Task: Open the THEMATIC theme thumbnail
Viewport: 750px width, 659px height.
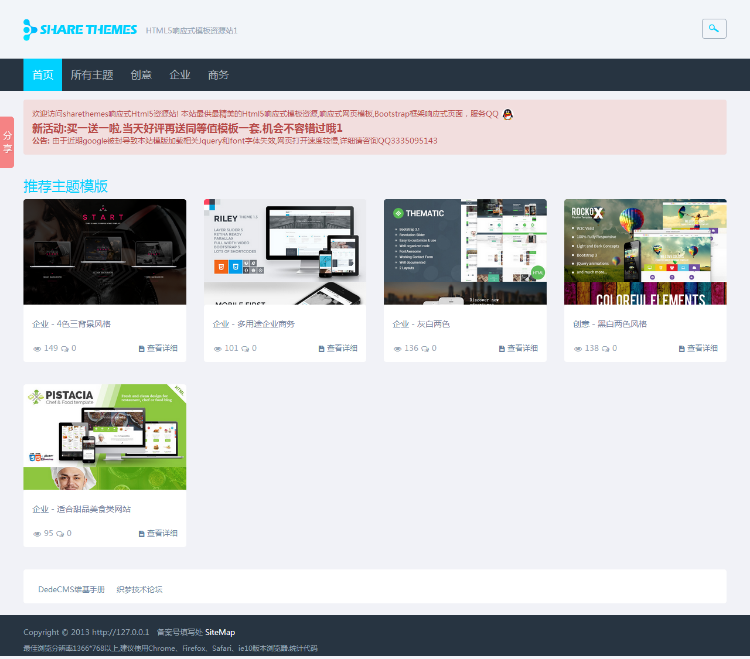Action: point(465,252)
